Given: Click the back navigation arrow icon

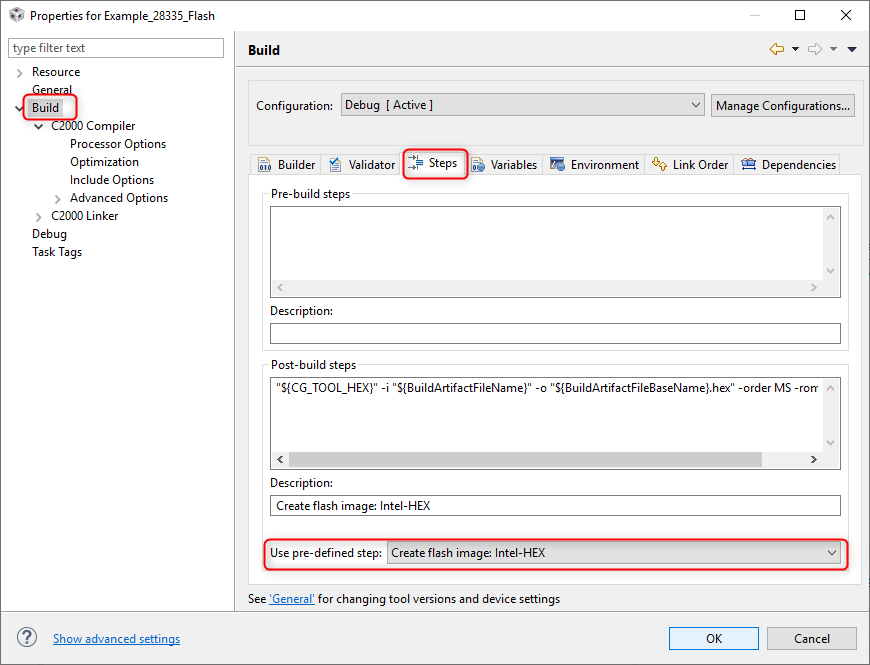Looking at the screenshot, I should point(777,49).
